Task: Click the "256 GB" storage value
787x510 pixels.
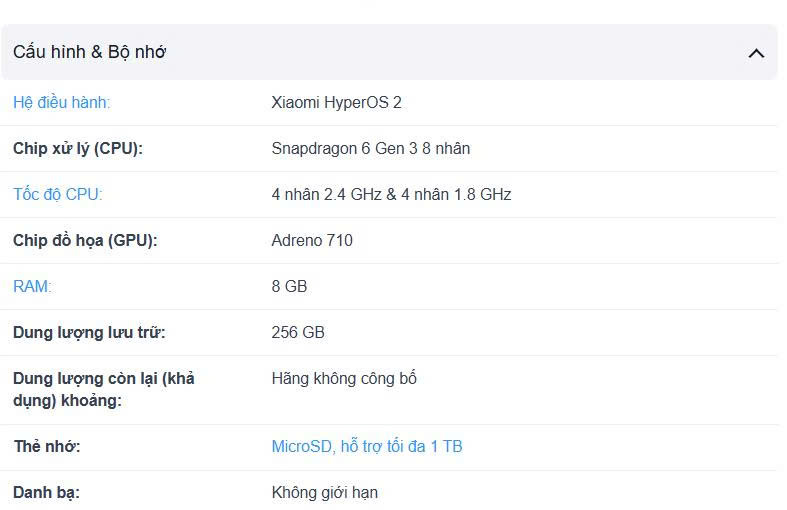Action: pyautogui.click(x=297, y=332)
